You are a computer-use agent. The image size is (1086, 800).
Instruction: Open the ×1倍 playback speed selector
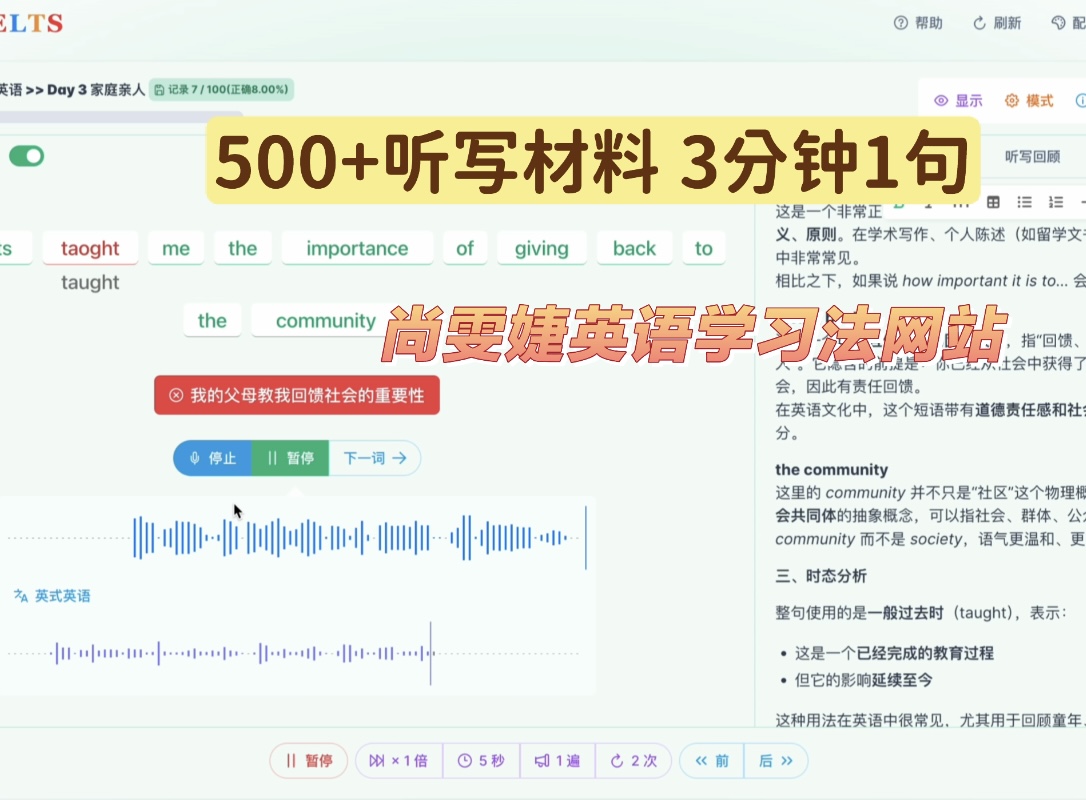tap(398, 761)
